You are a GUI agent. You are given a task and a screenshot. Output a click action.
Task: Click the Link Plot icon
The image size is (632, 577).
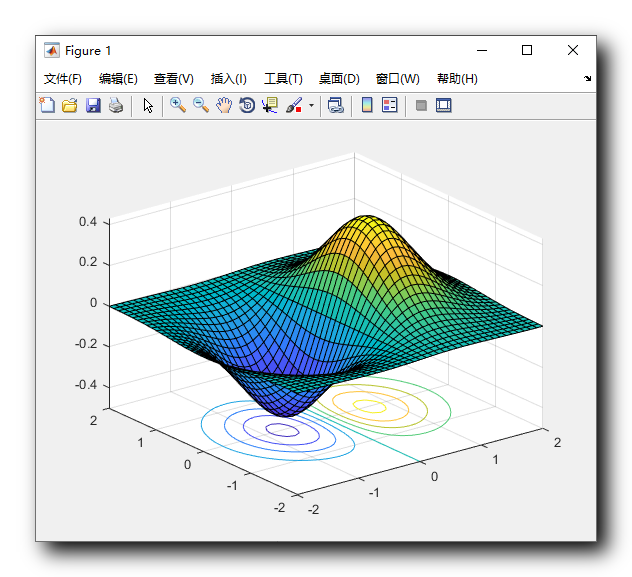tap(335, 105)
